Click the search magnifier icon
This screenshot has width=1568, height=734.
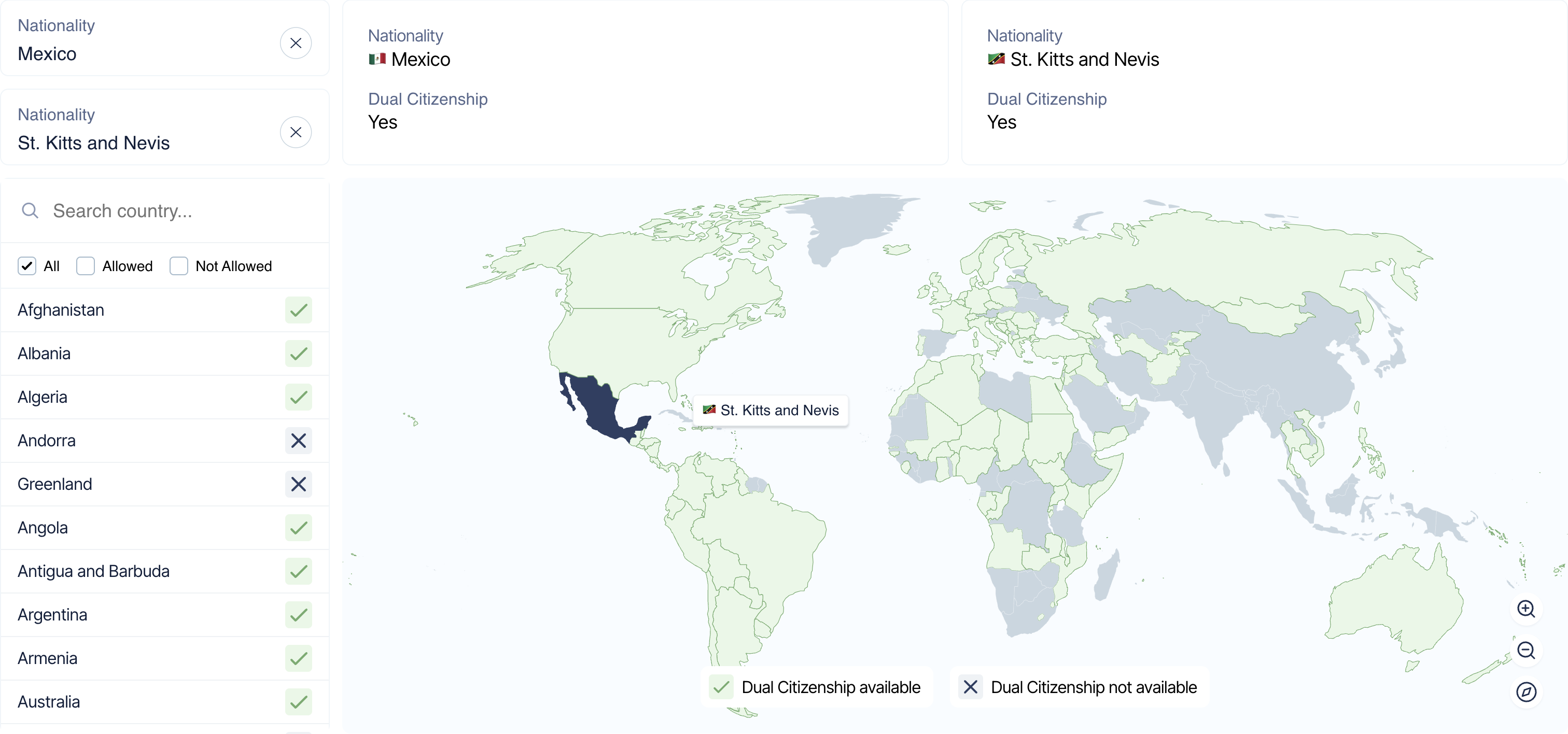30,210
